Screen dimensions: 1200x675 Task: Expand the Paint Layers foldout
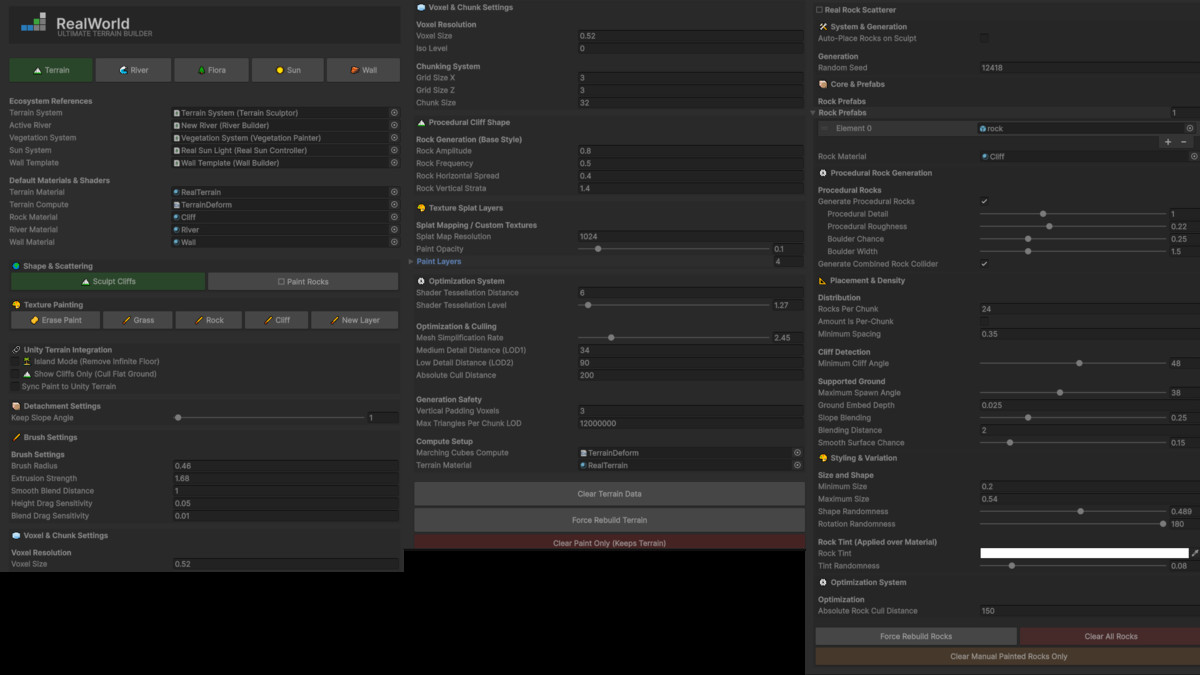pyautogui.click(x=411, y=262)
